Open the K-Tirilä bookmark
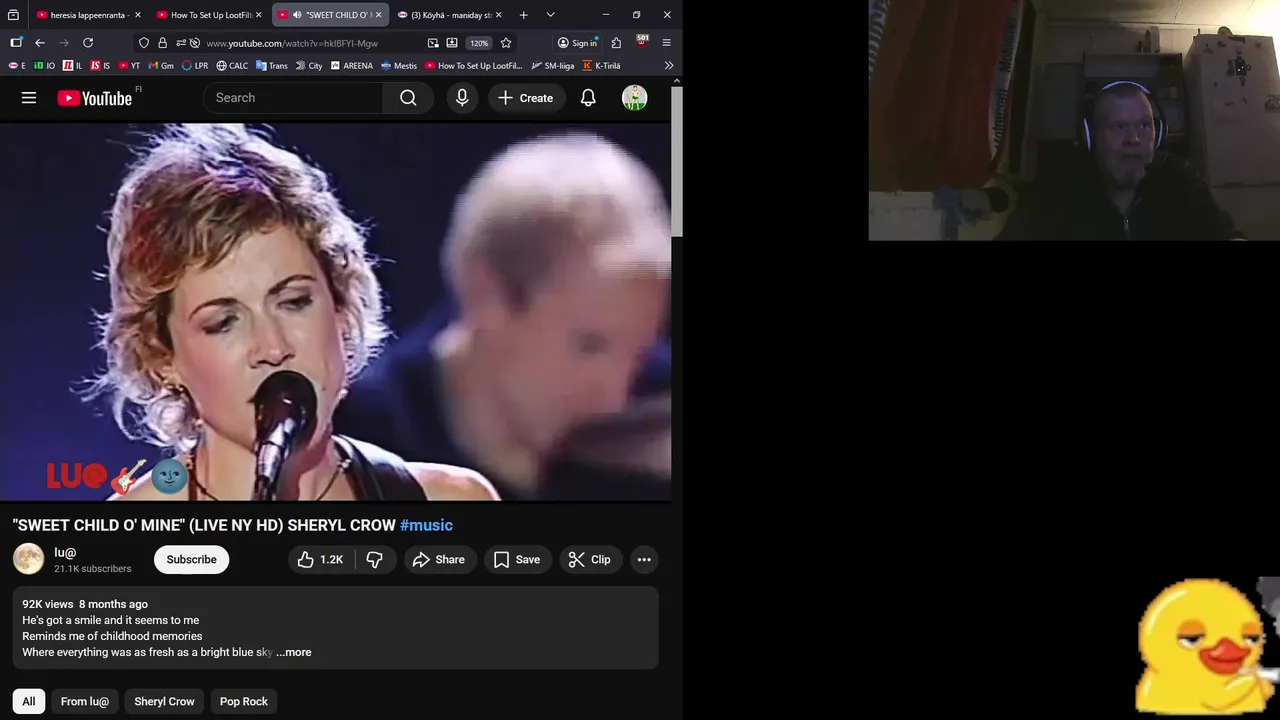 pos(601,66)
